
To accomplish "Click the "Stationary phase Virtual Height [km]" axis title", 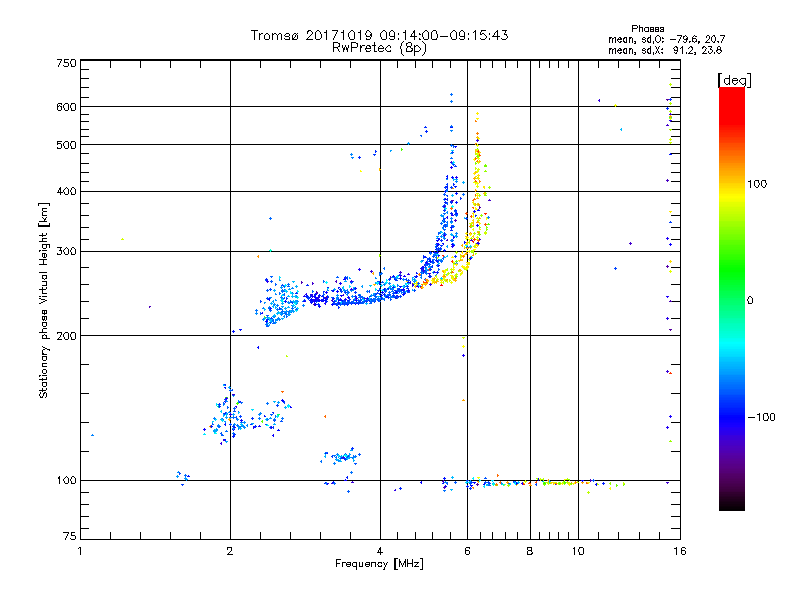I will (x=44, y=300).
